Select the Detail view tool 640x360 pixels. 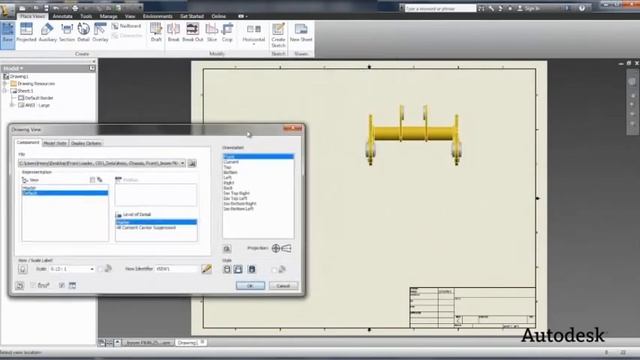tap(83, 33)
